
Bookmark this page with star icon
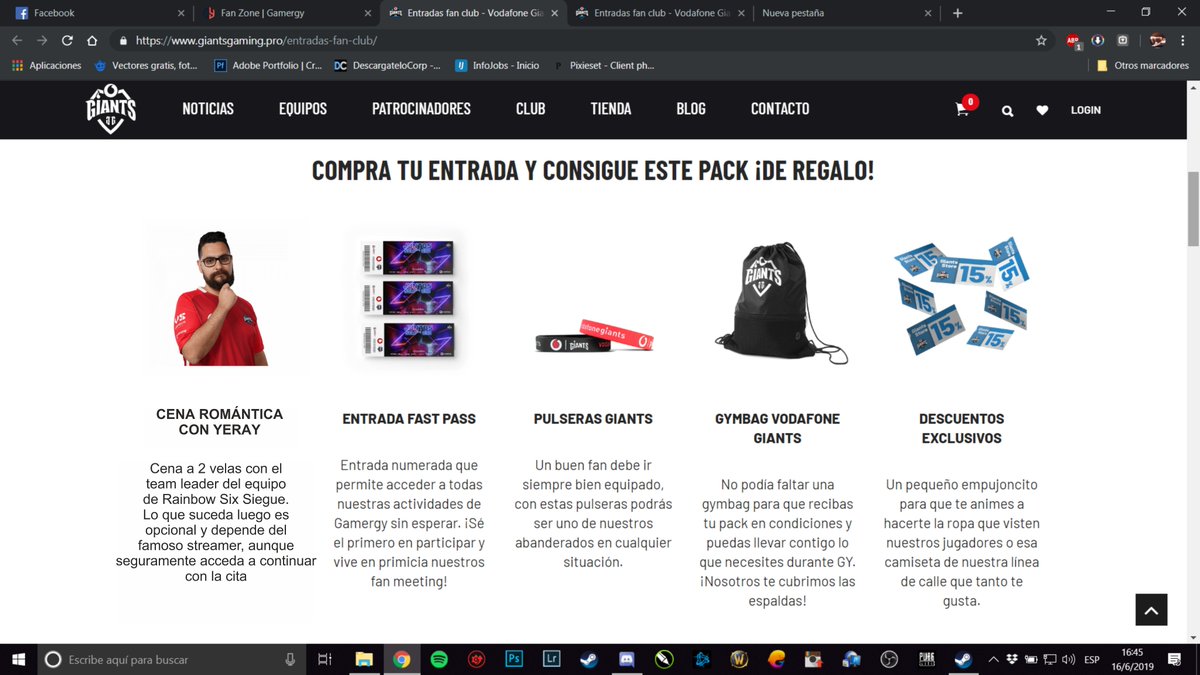[x=1041, y=41]
